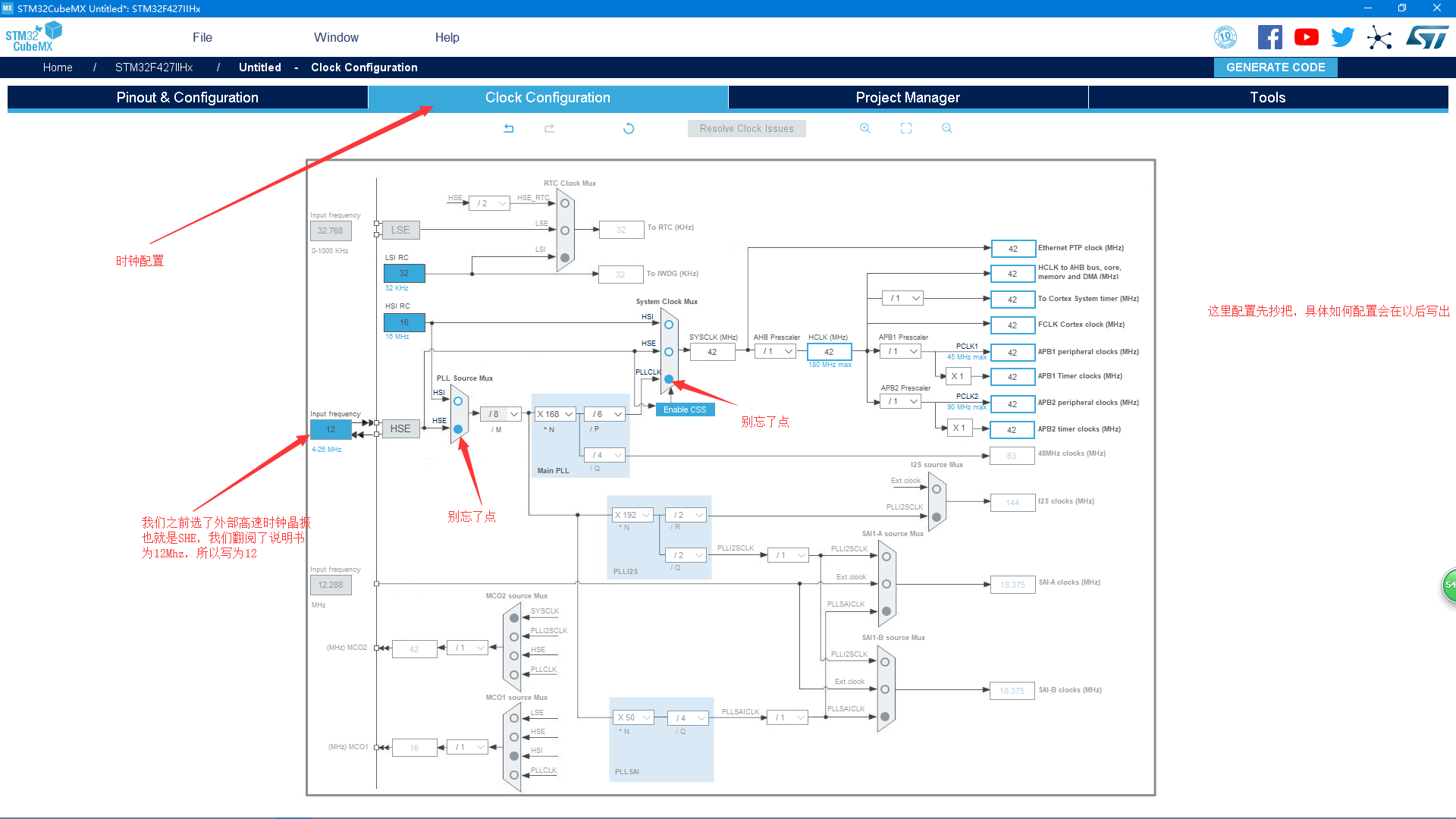The image size is (1456, 819).
Task: Click the LSI RC 32 block
Action: pos(404,273)
